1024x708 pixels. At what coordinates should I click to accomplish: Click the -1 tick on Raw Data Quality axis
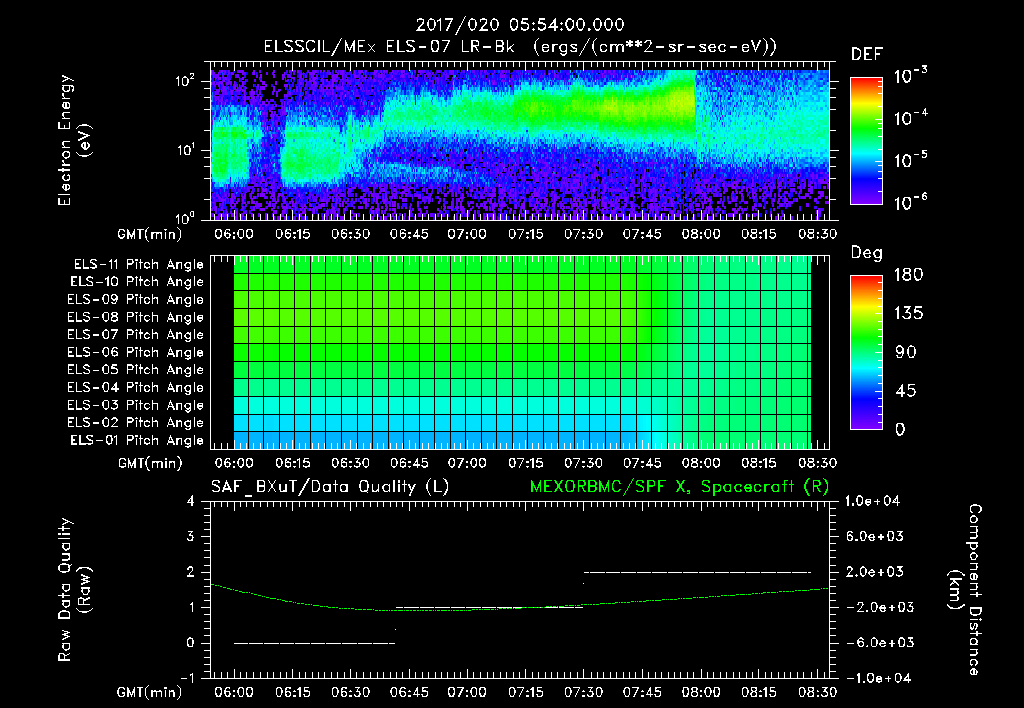tap(187, 678)
